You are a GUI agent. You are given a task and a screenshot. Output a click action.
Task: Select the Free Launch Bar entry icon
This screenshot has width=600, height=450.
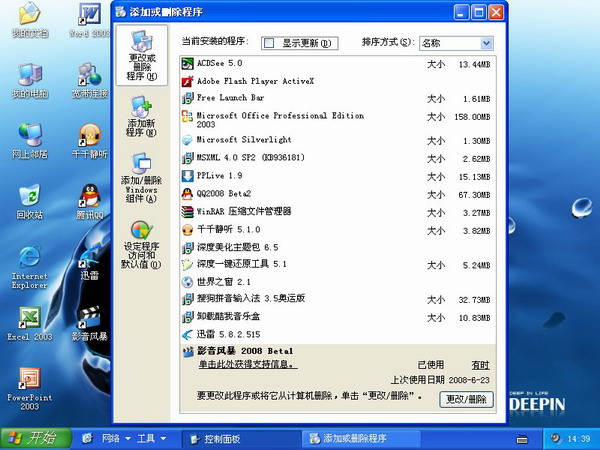click(188, 98)
